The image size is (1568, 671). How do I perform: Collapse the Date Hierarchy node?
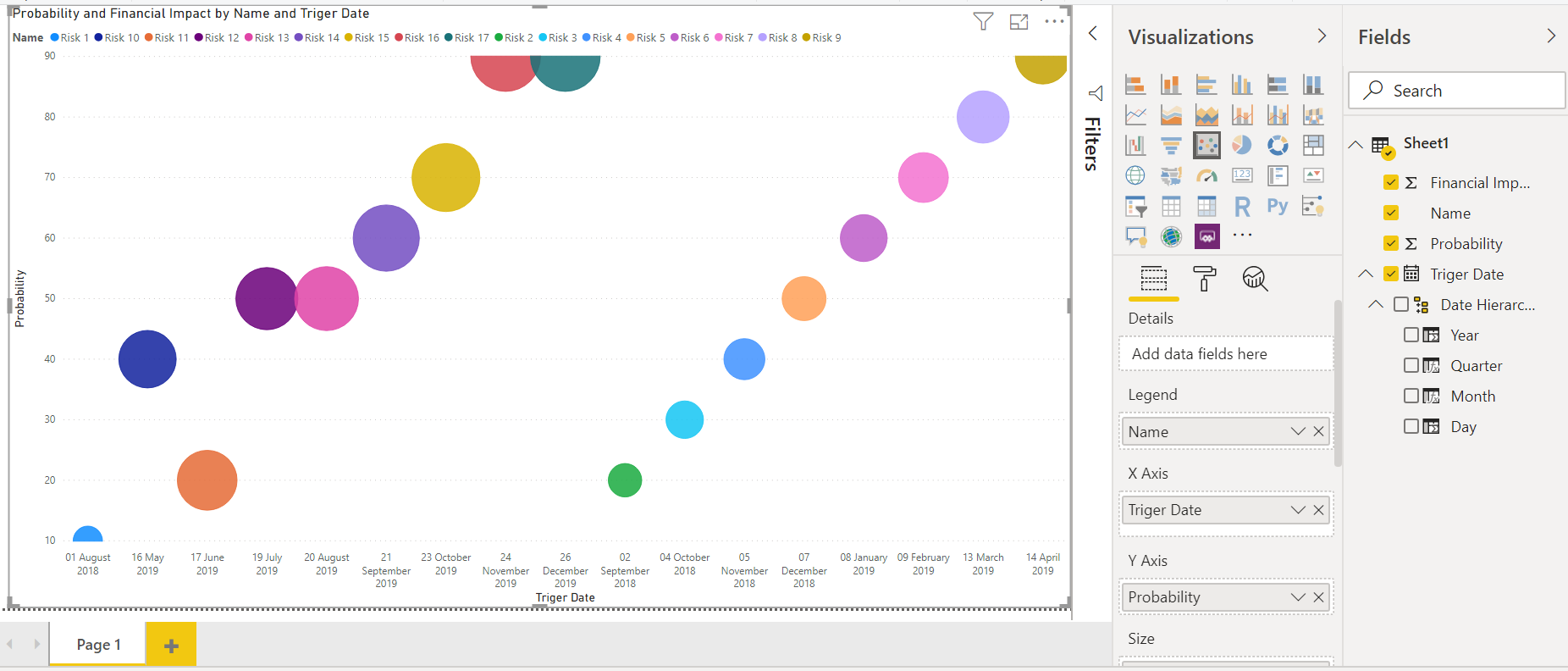pos(1376,304)
